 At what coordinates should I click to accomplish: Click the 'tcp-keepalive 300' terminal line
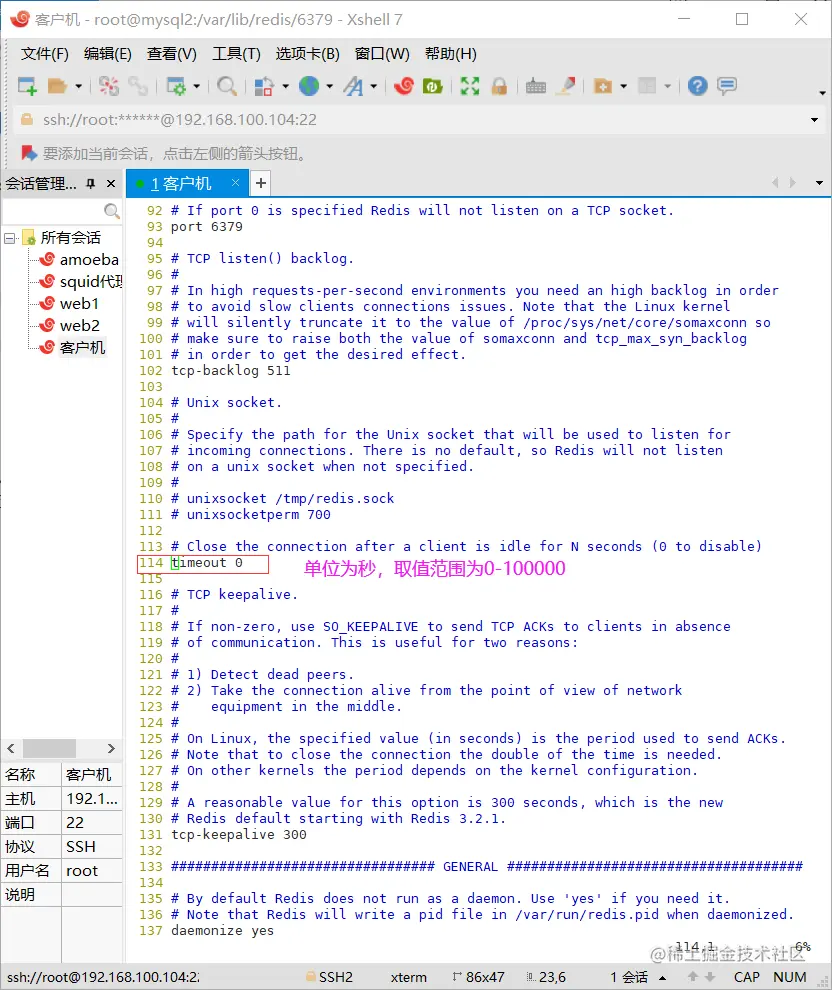click(239, 835)
